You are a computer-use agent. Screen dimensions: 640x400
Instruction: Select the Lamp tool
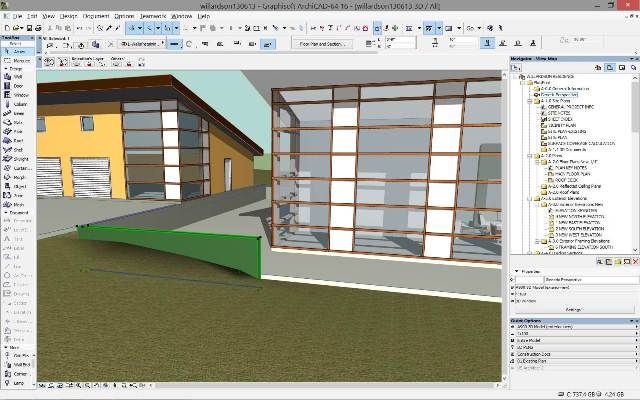pyautogui.click(x=17, y=383)
